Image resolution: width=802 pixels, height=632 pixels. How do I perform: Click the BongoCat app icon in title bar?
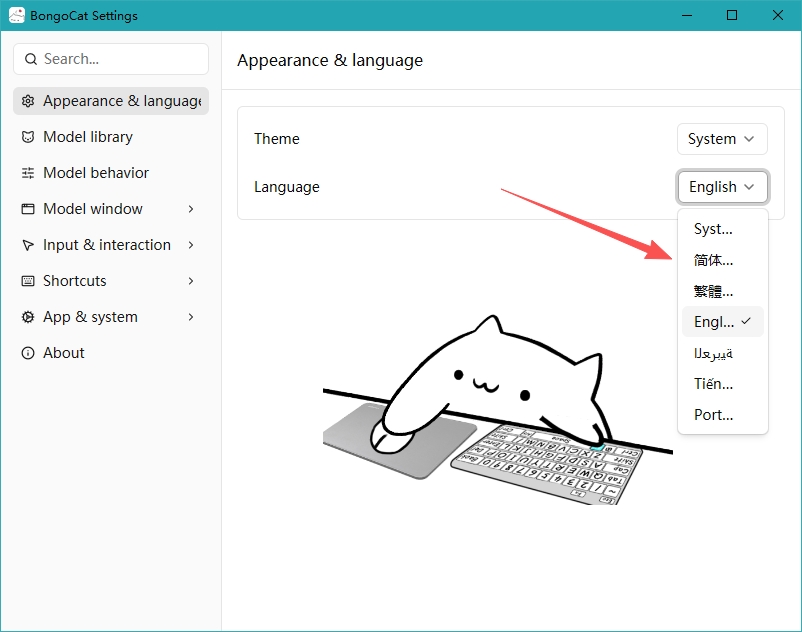[x=16, y=15]
